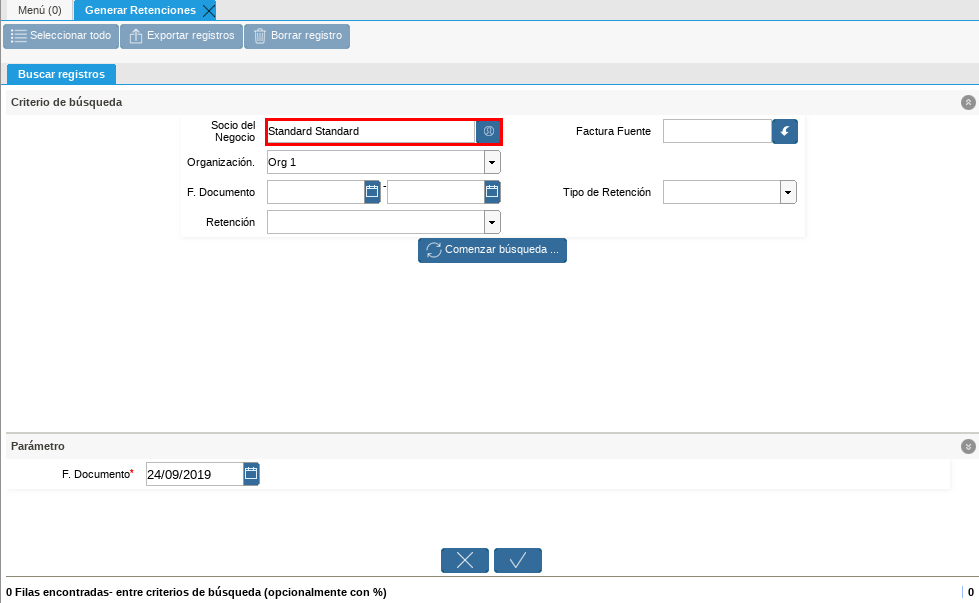
Task: Open the Buscar registros tab
Action: [61, 74]
